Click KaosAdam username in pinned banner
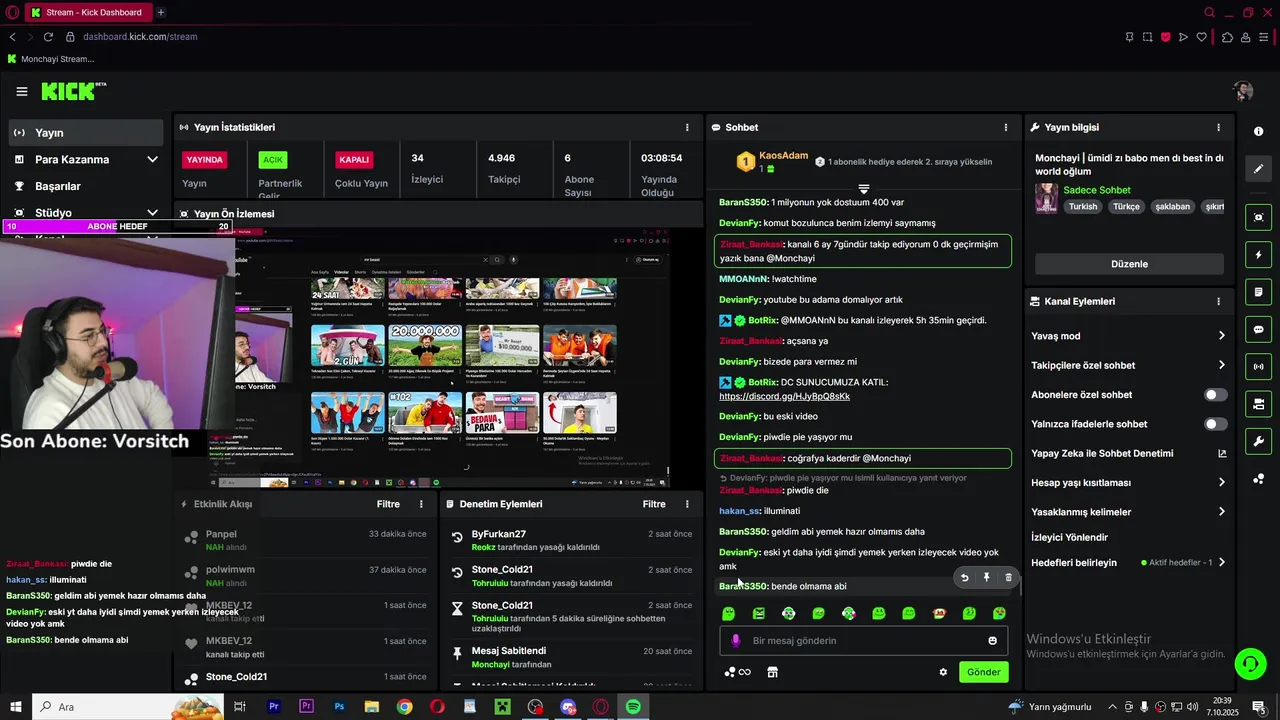This screenshot has width=1280, height=720. [x=783, y=155]
